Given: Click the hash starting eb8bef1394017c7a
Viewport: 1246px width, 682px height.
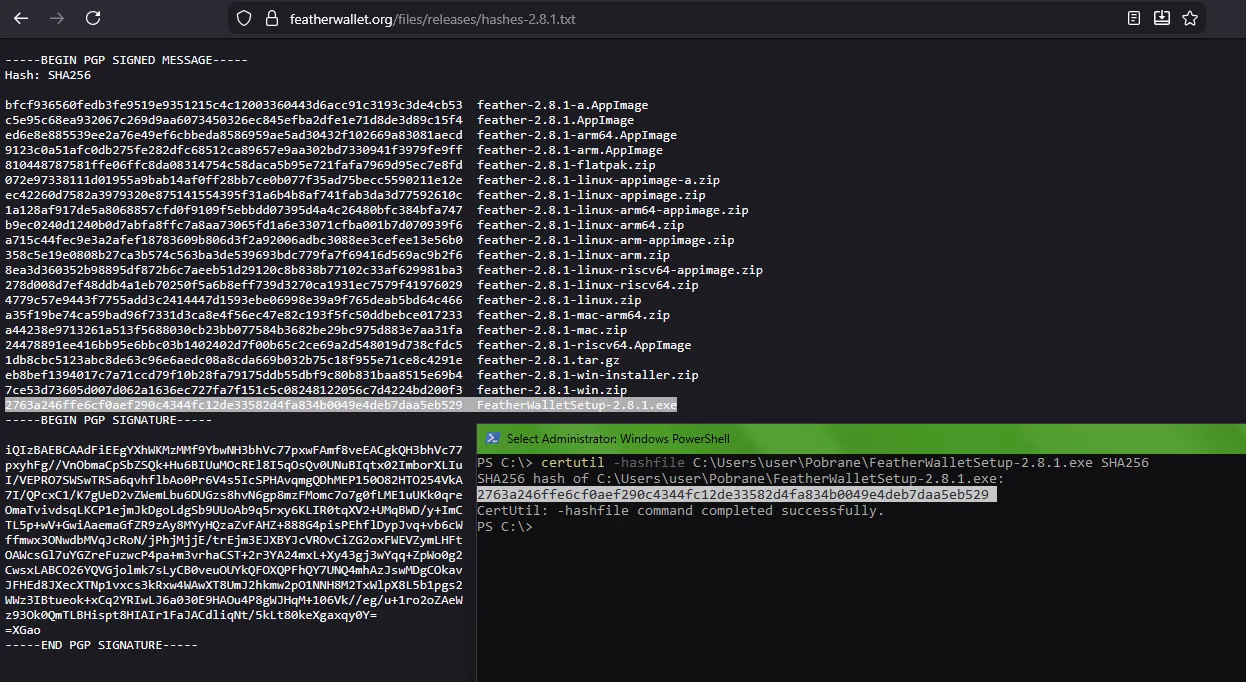Looking at the screenshot, I should [x=234, y=375].
